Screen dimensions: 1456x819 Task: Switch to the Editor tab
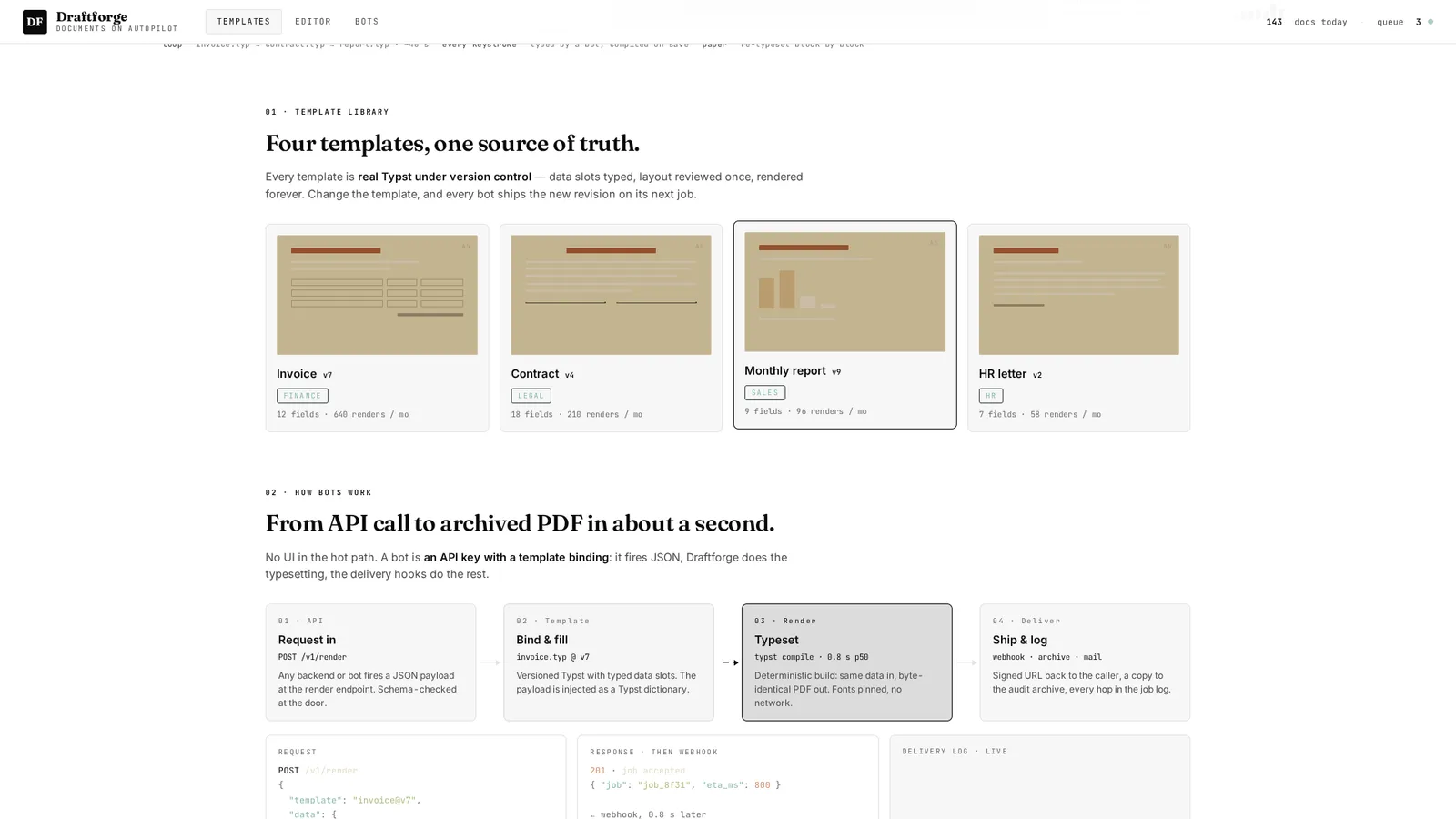tap(313, 22)
